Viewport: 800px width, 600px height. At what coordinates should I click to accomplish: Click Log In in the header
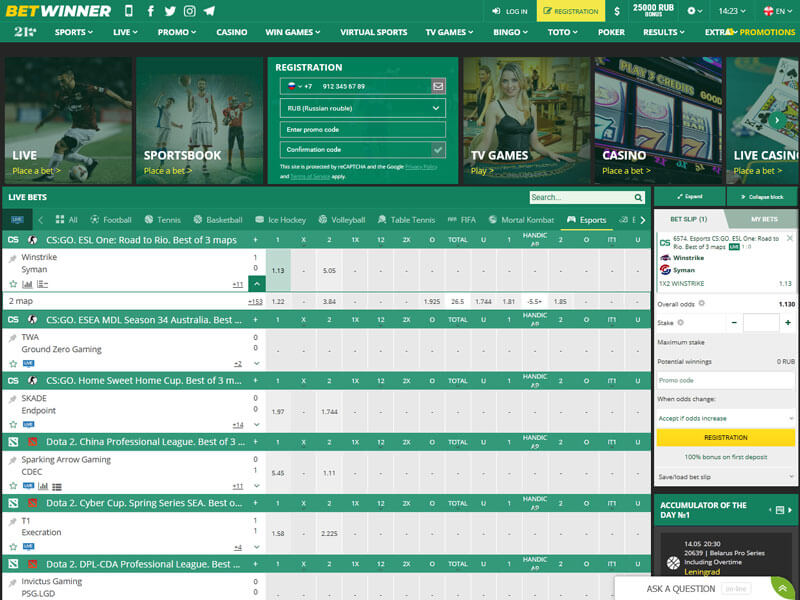pyautogui.click(x=510, y=11)
